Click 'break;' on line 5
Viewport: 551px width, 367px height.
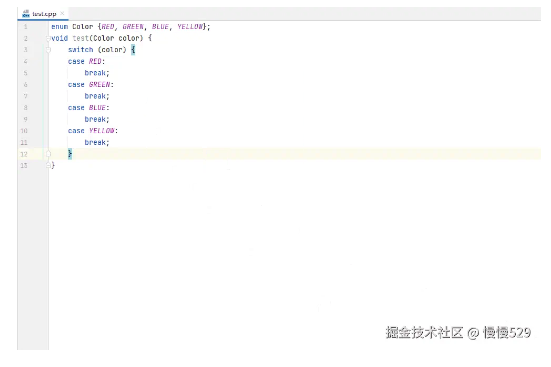pyautogui.click(x=97, y=73)
